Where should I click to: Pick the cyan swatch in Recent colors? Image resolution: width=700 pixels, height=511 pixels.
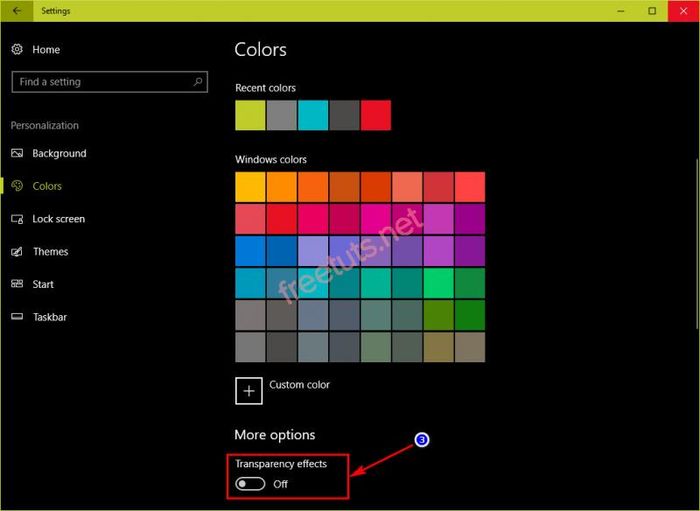pyautogui.click(x=313, y=115)
